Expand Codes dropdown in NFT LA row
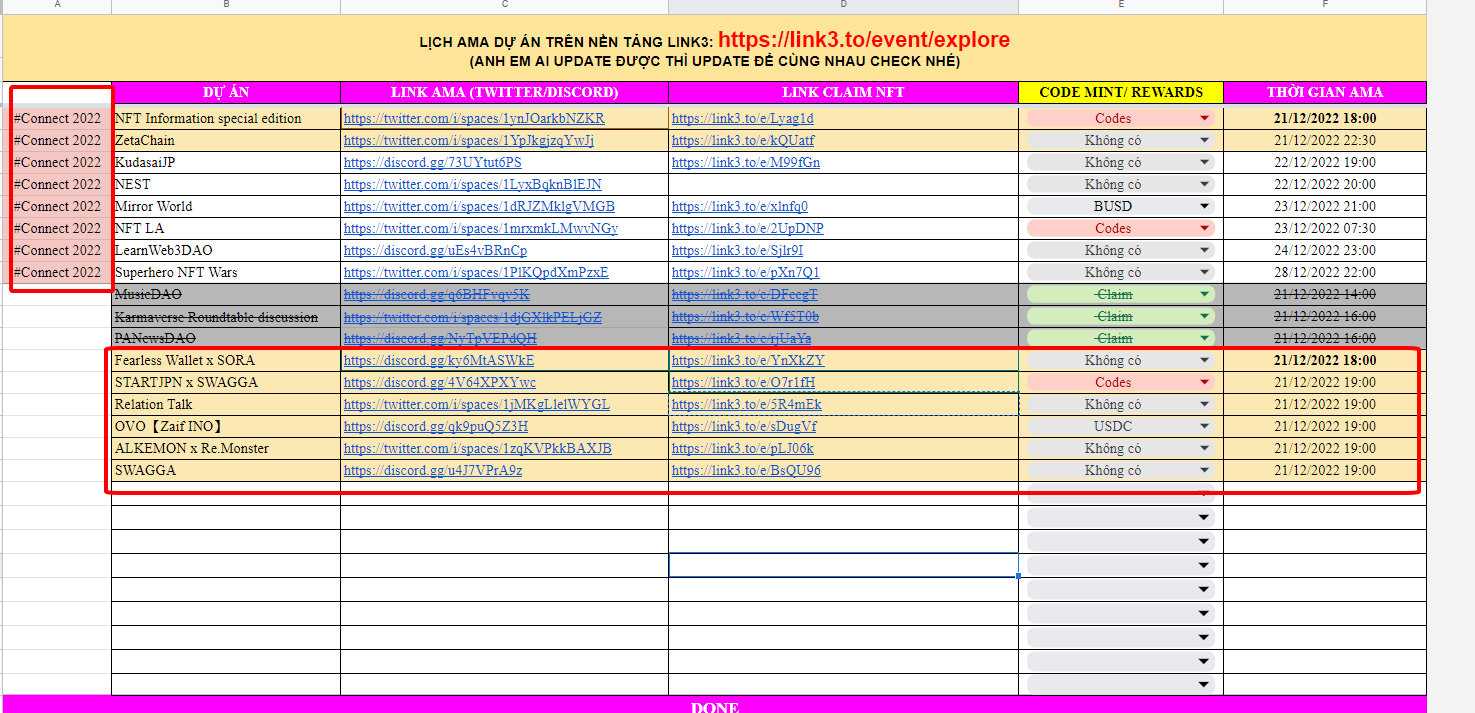The width and height of the screenshot is (1475, 713). tap(1204, 228)
